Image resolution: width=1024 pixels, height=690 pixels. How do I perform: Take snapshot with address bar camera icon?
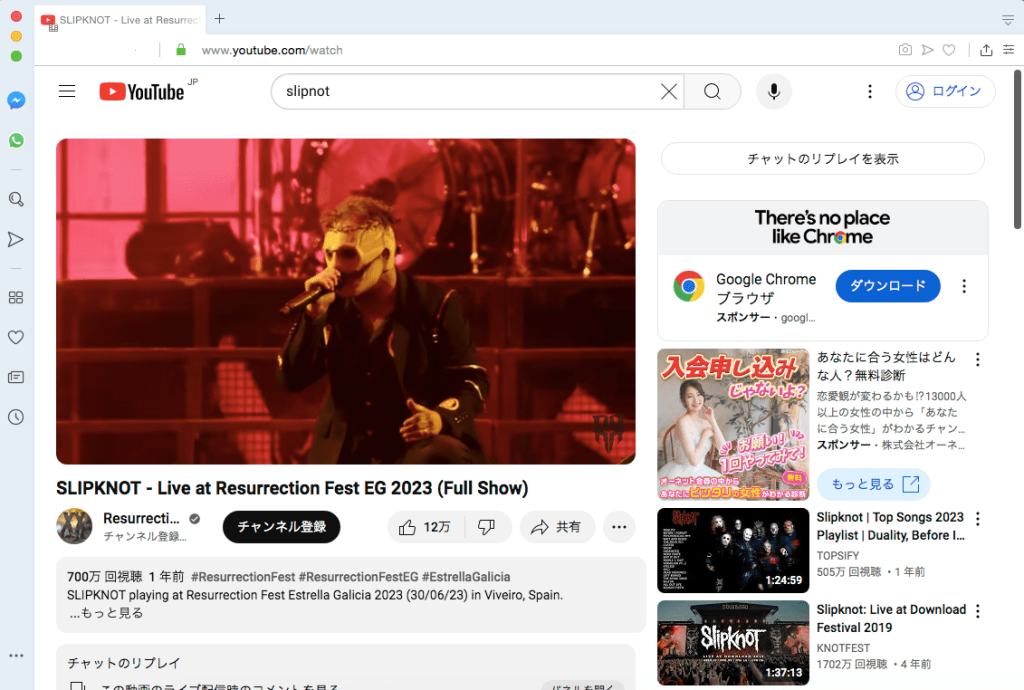tap(905, 50)
